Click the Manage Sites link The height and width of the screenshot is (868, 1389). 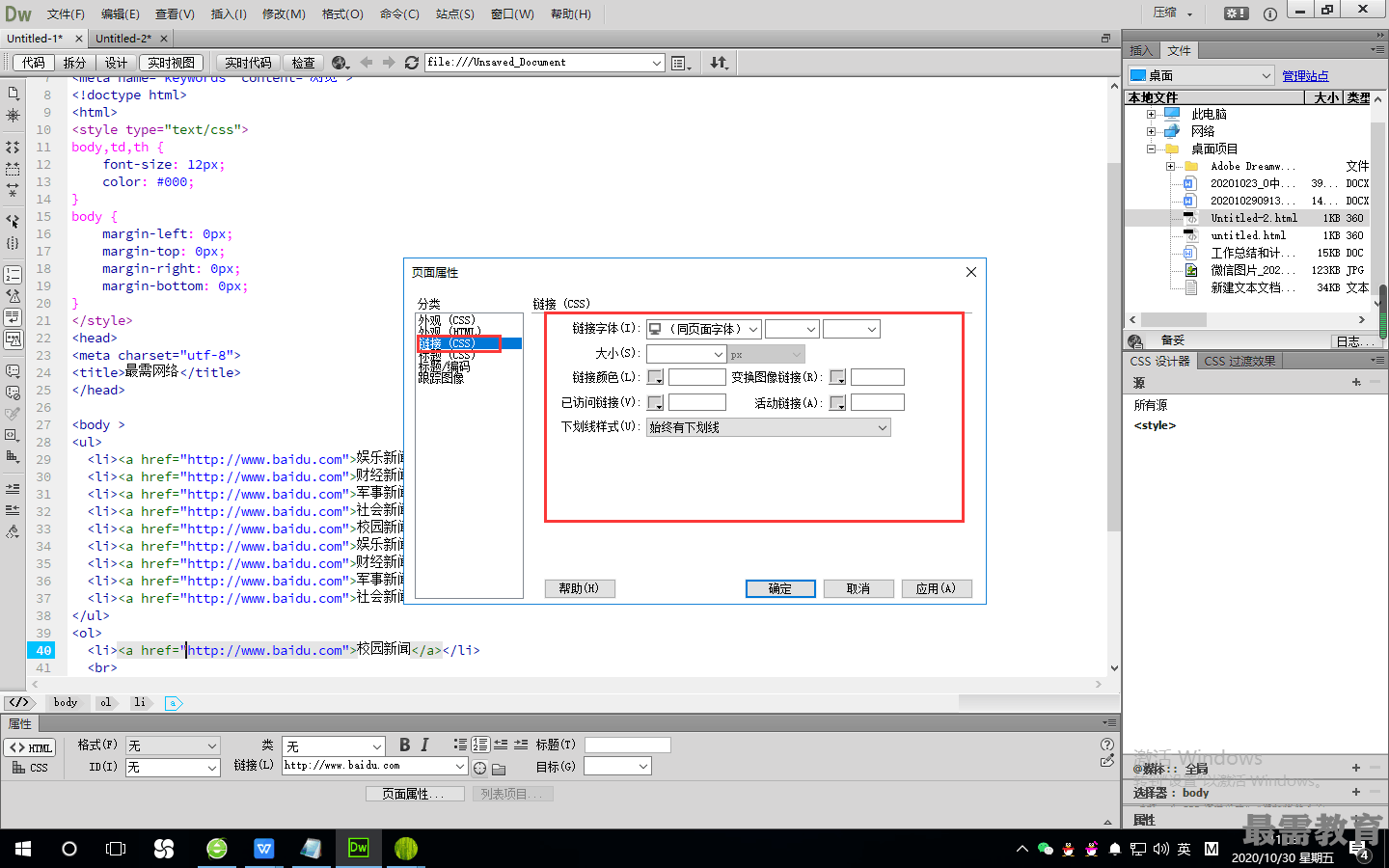(x=1305, y=75)
